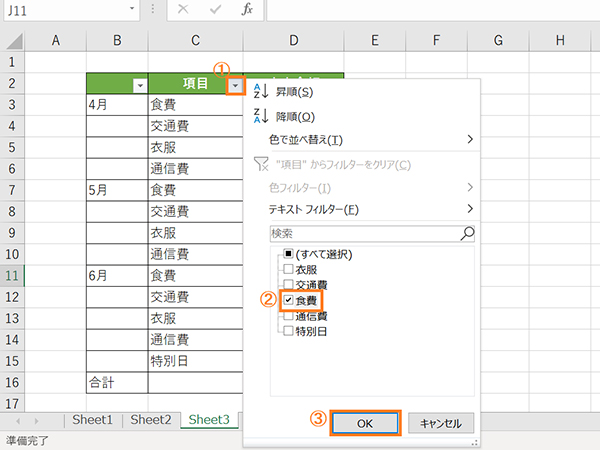The width and height of the screenshot is (600, 450).
Task: Open 色フィルター(I) submenu
Action: pos(362,188)
